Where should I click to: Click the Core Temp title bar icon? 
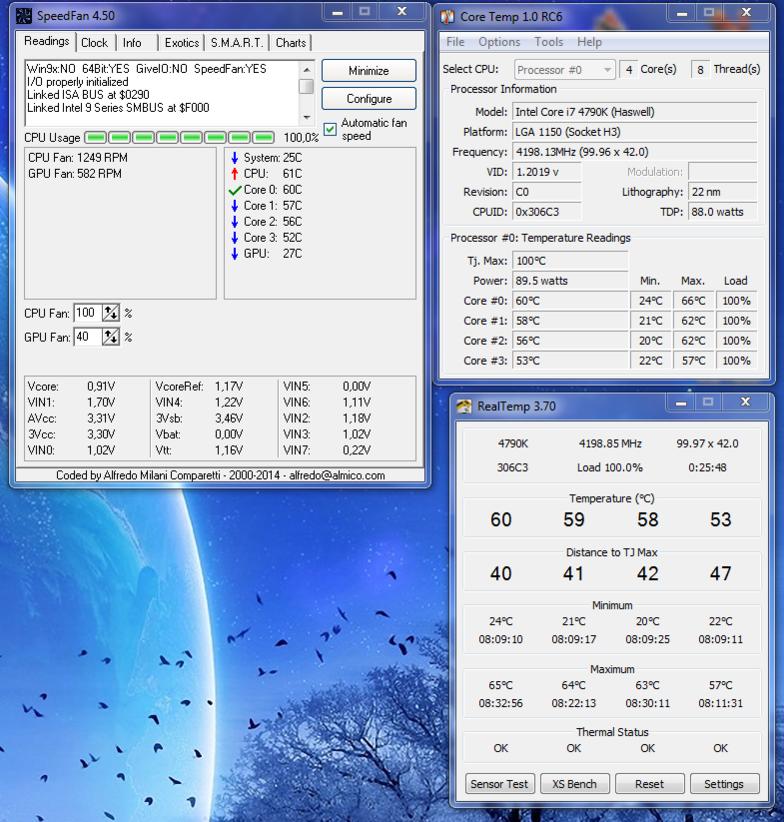tap(448, 17)
